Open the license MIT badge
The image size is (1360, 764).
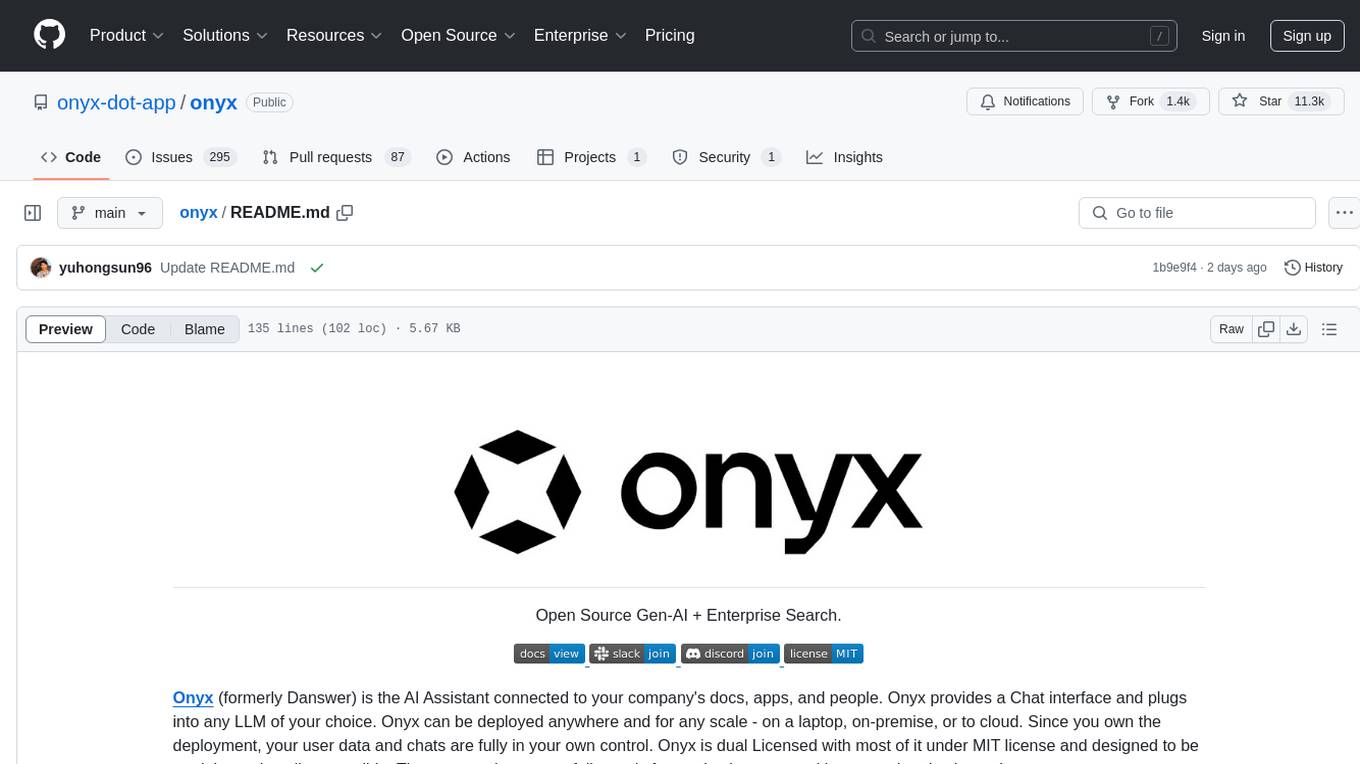point(823,654)
